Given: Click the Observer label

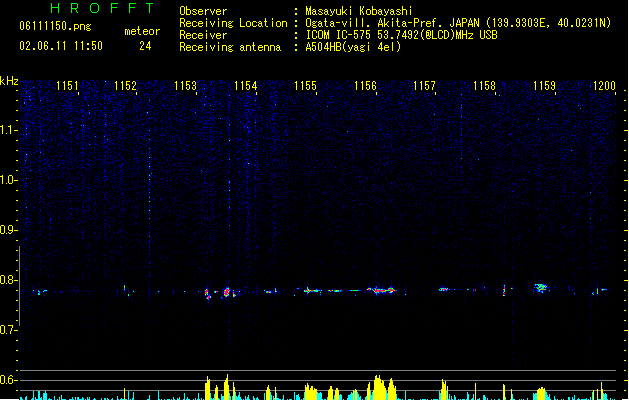Looking at the screenshot, I should (203, 11).
